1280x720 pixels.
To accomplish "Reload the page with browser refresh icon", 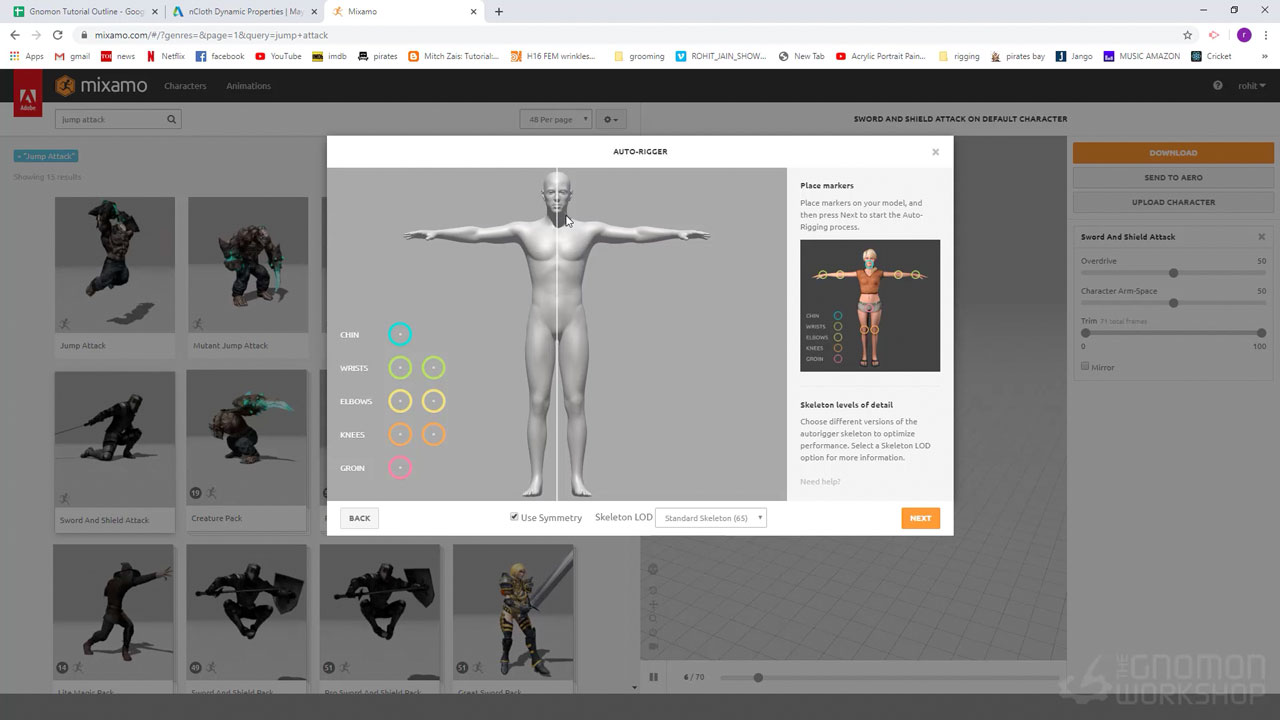I will 57,35.
